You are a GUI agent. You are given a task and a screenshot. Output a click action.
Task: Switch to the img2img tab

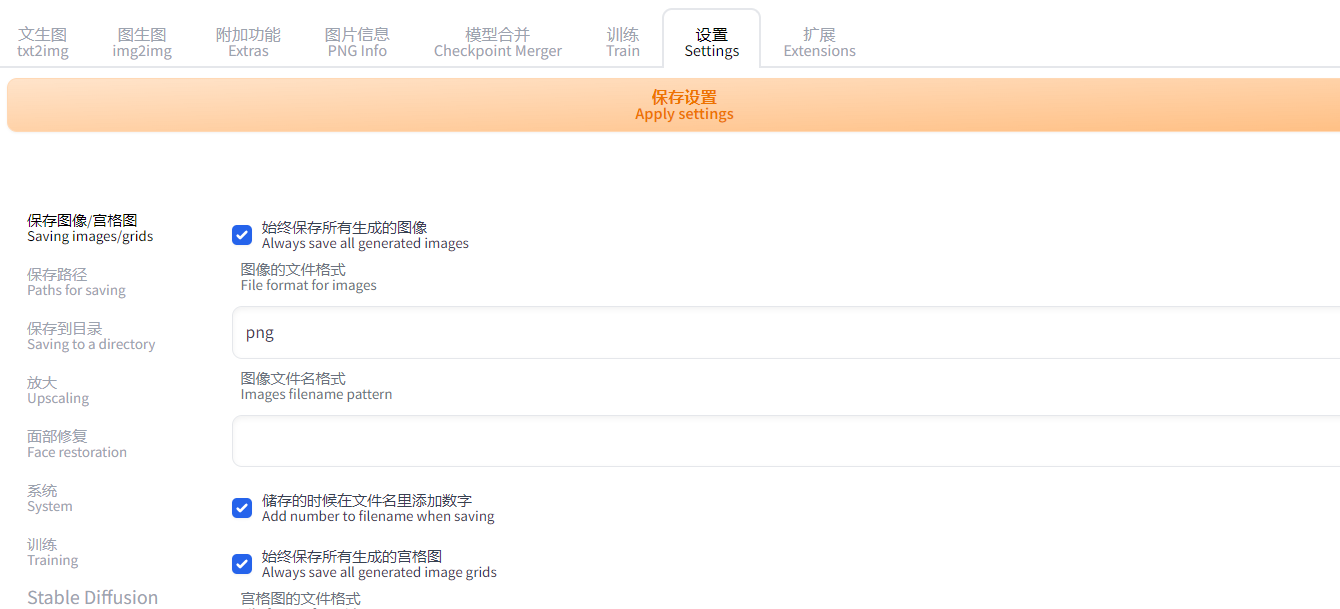point(142,42)
